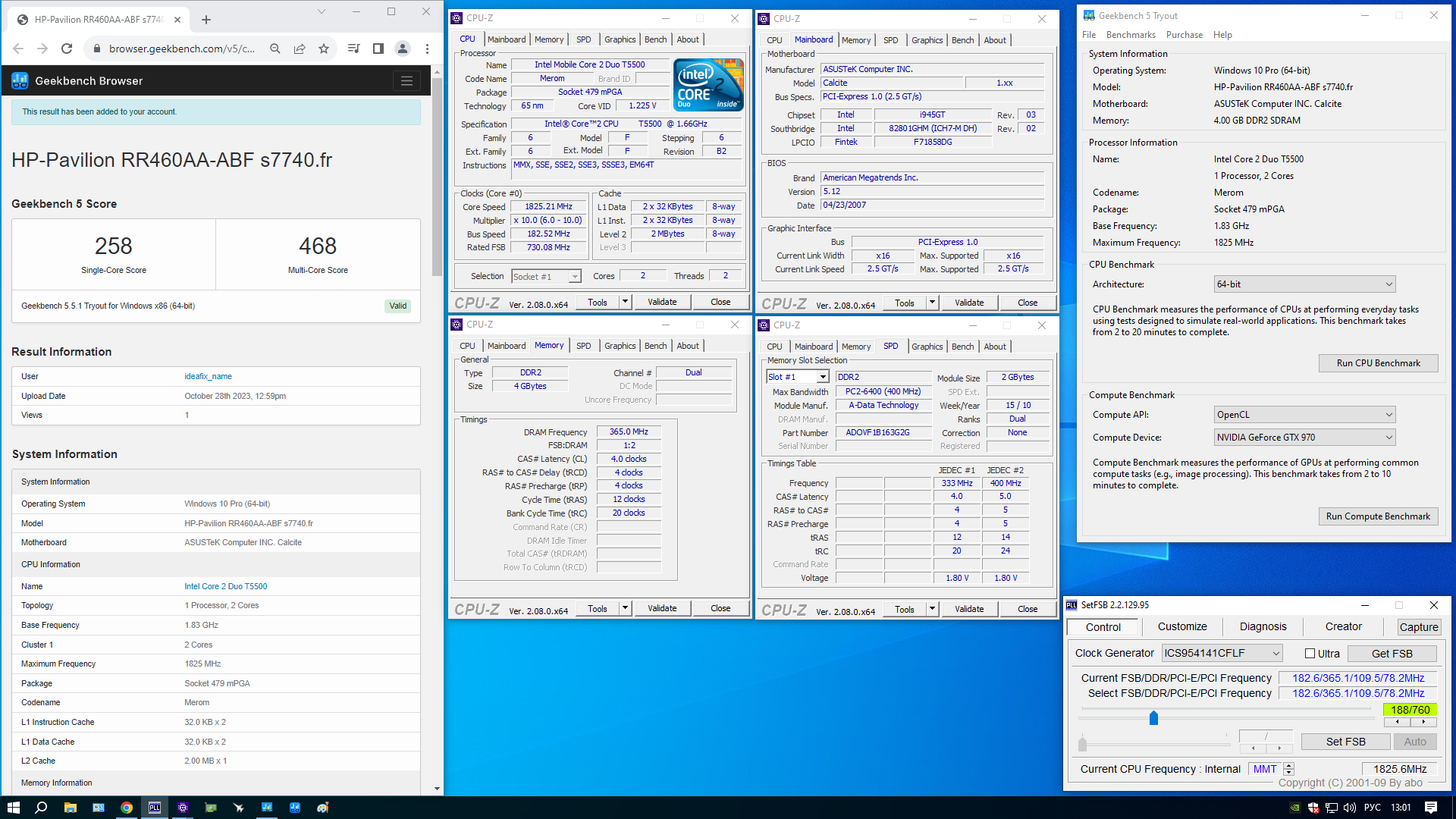Click Run Compute Benchmark button
The image size is (1456, 819).
pyautogui.click(x=1378, y=516)
